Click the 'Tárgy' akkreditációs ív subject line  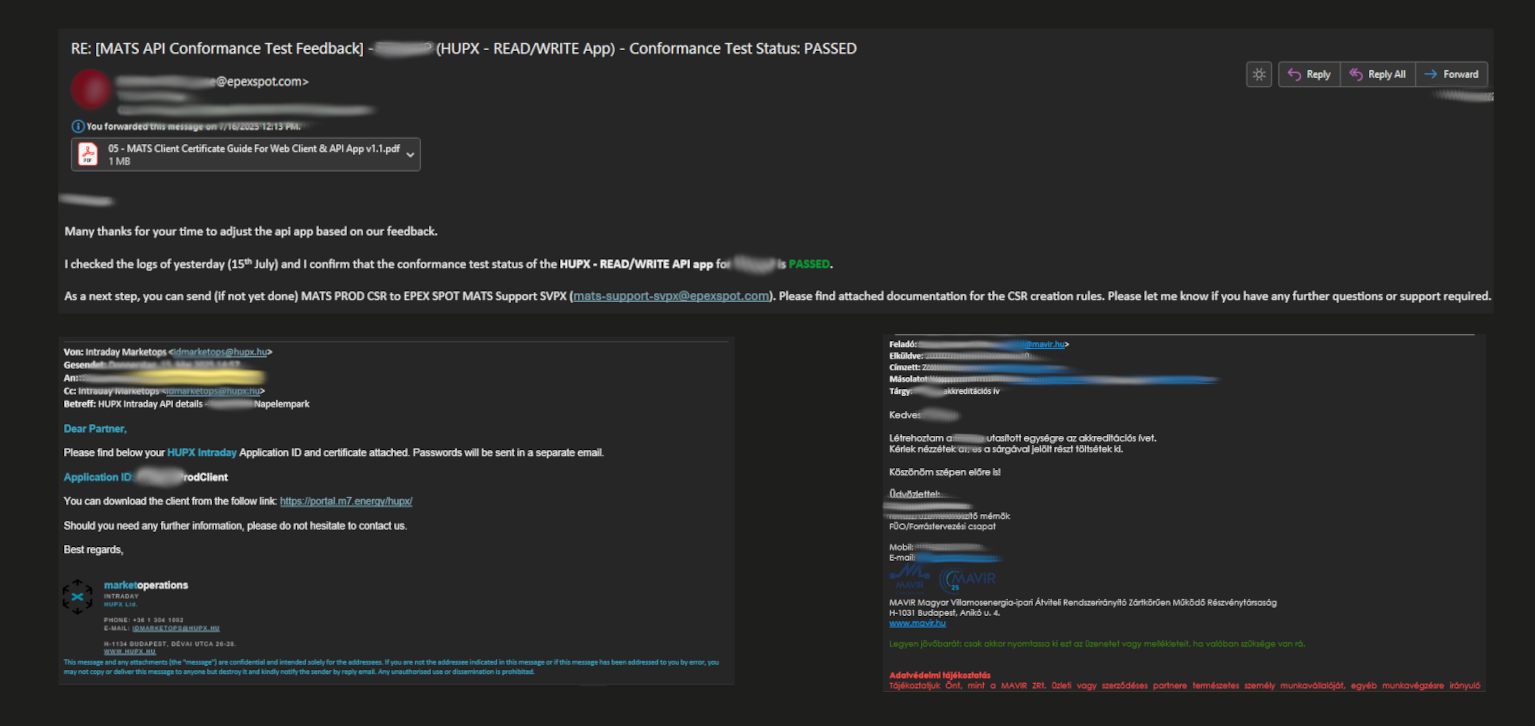[x=943, y=391]
